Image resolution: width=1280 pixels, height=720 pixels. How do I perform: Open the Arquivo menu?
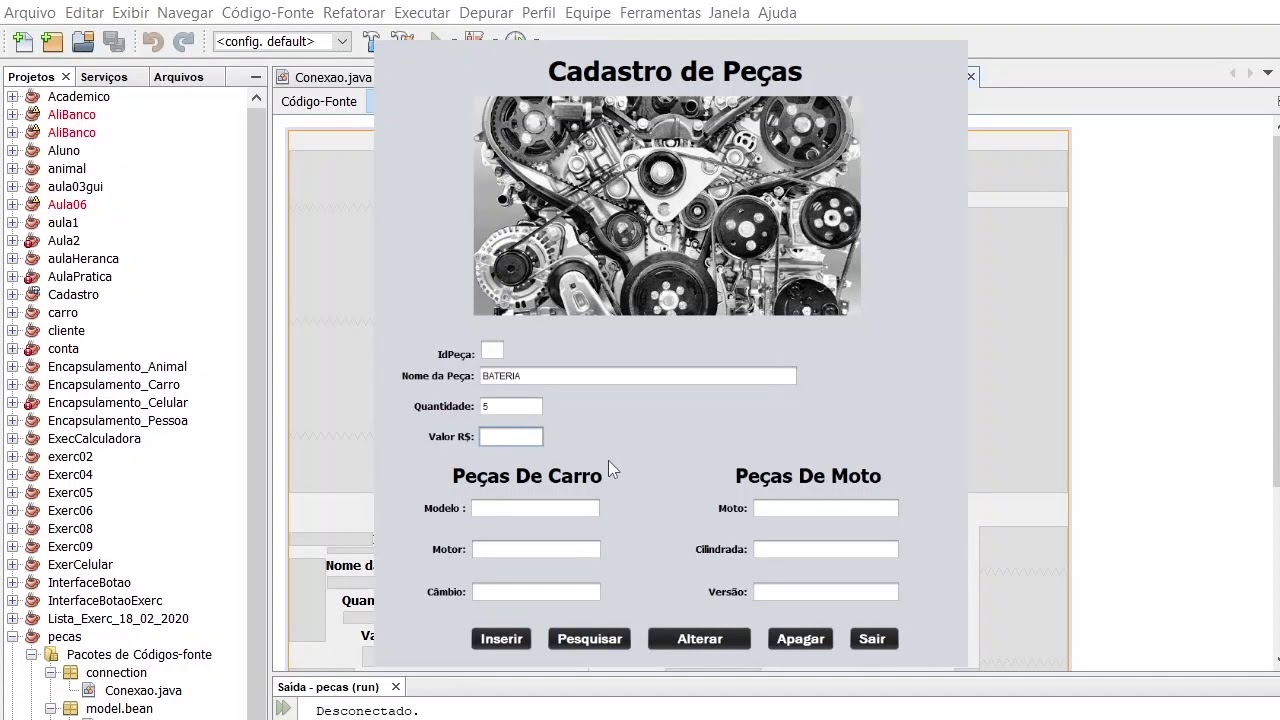(x=30, y=13)
